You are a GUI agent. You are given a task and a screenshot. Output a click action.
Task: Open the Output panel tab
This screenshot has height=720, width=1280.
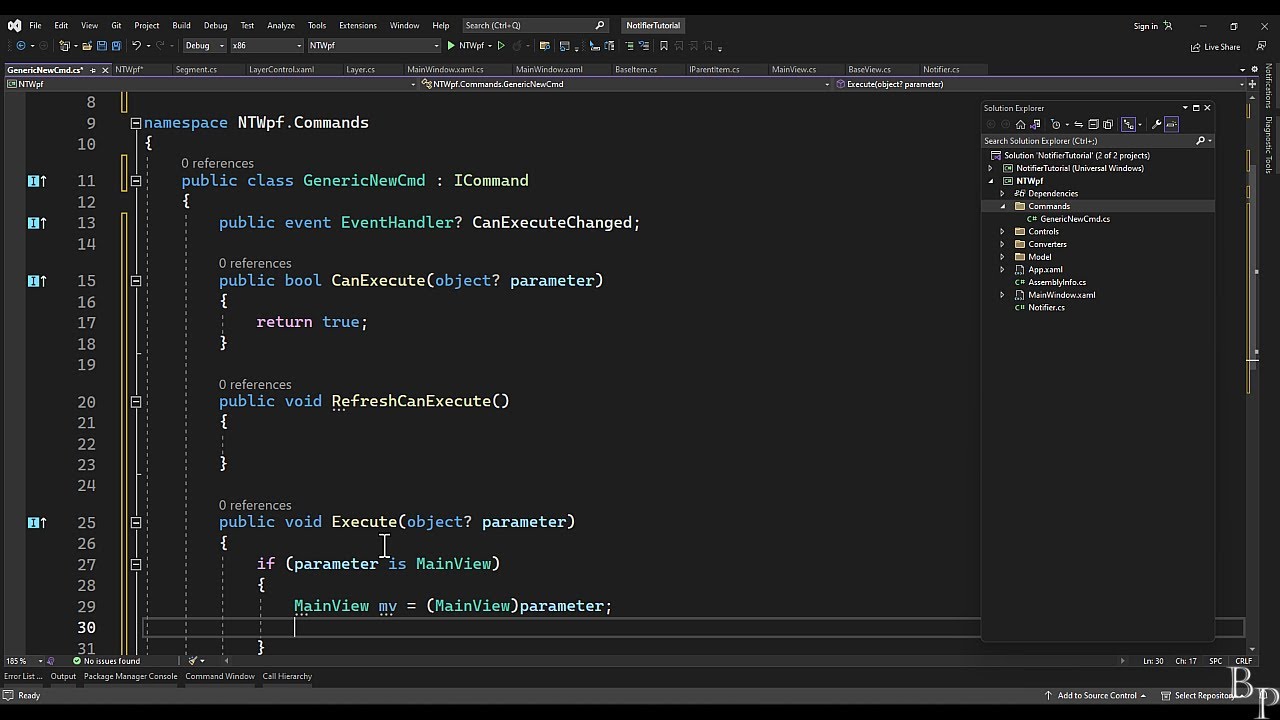point(63,677)
